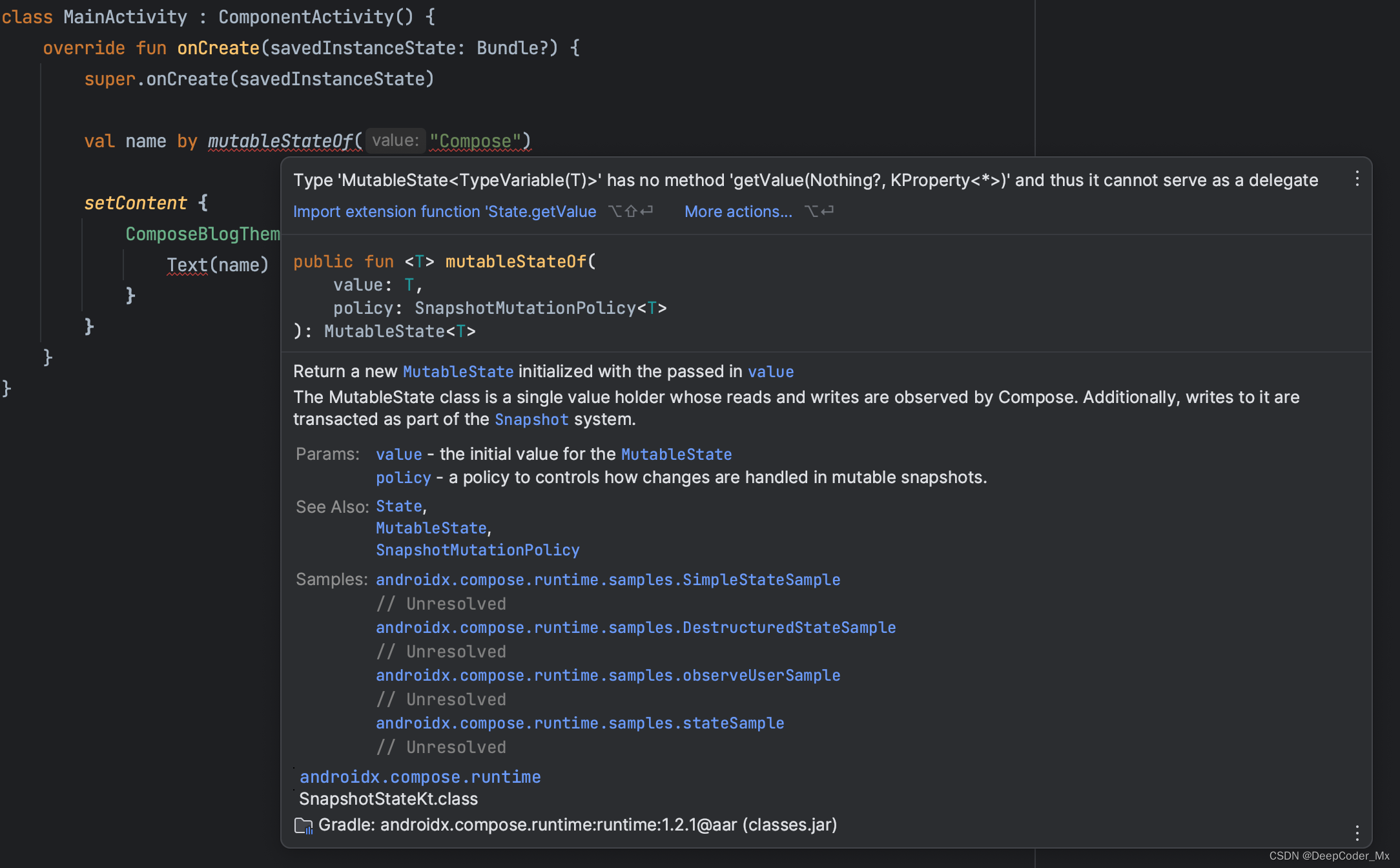
Task: Click the top three-dots menu in the error popup
Action: click(x=1357, y=179)
